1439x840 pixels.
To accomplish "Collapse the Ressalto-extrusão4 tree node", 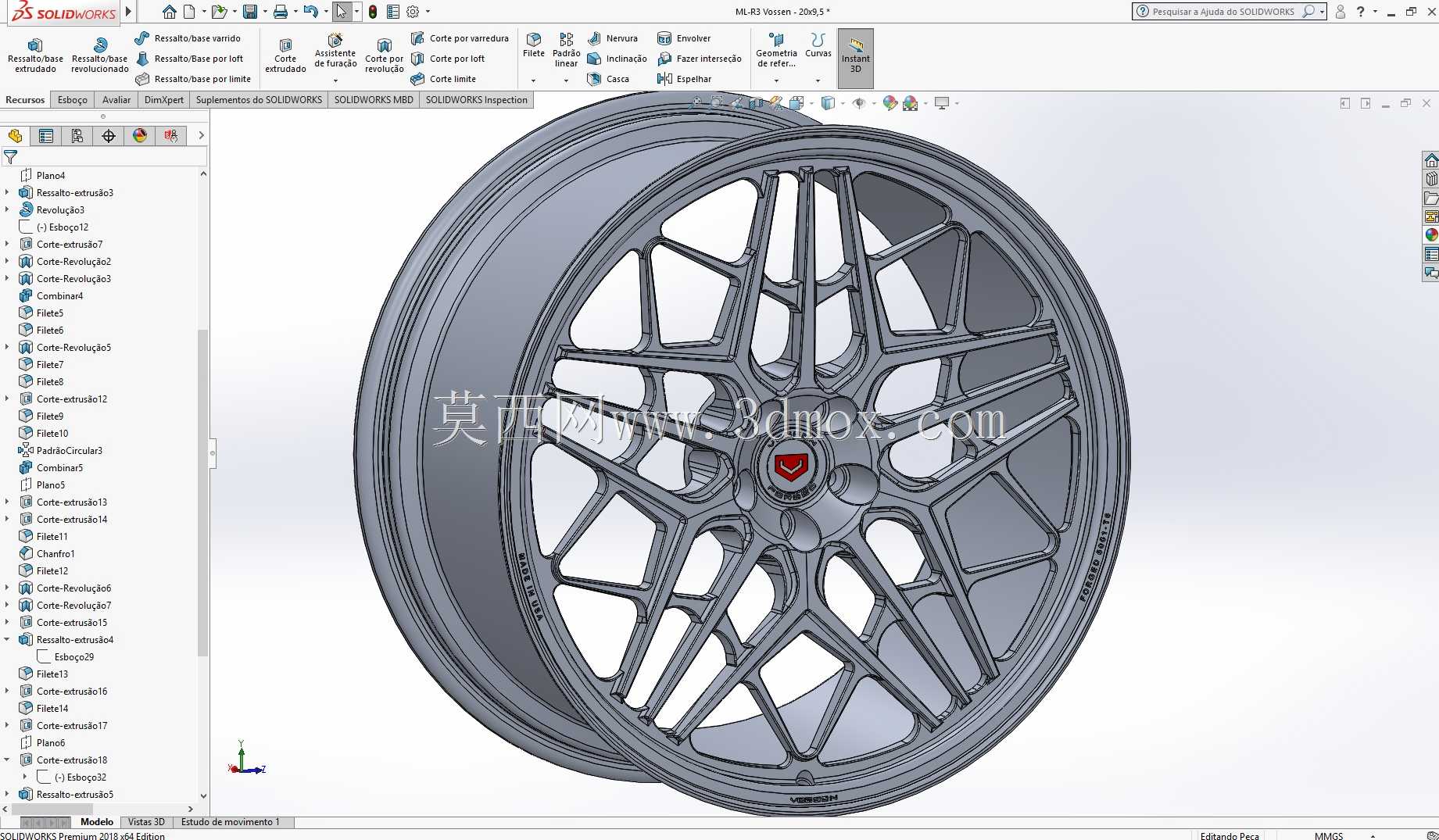I will point(7,639).
